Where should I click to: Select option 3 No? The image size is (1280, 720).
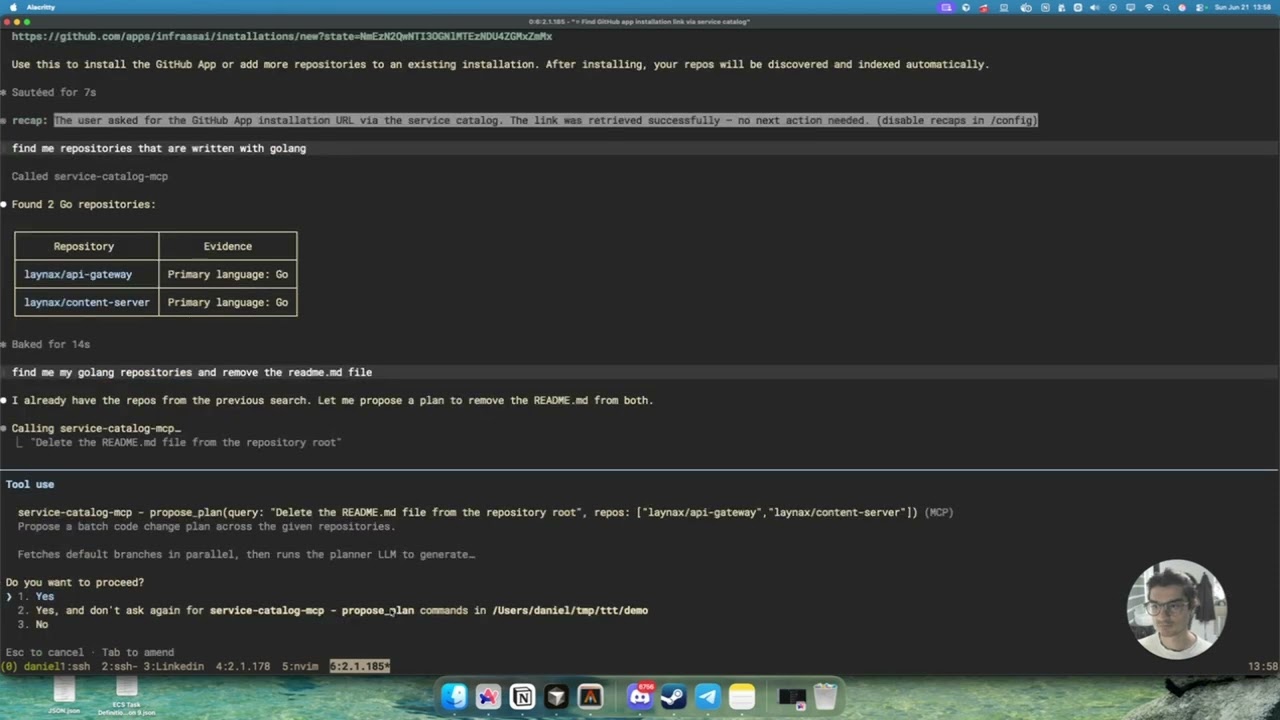pyautogui.click(x=33, y=624)
